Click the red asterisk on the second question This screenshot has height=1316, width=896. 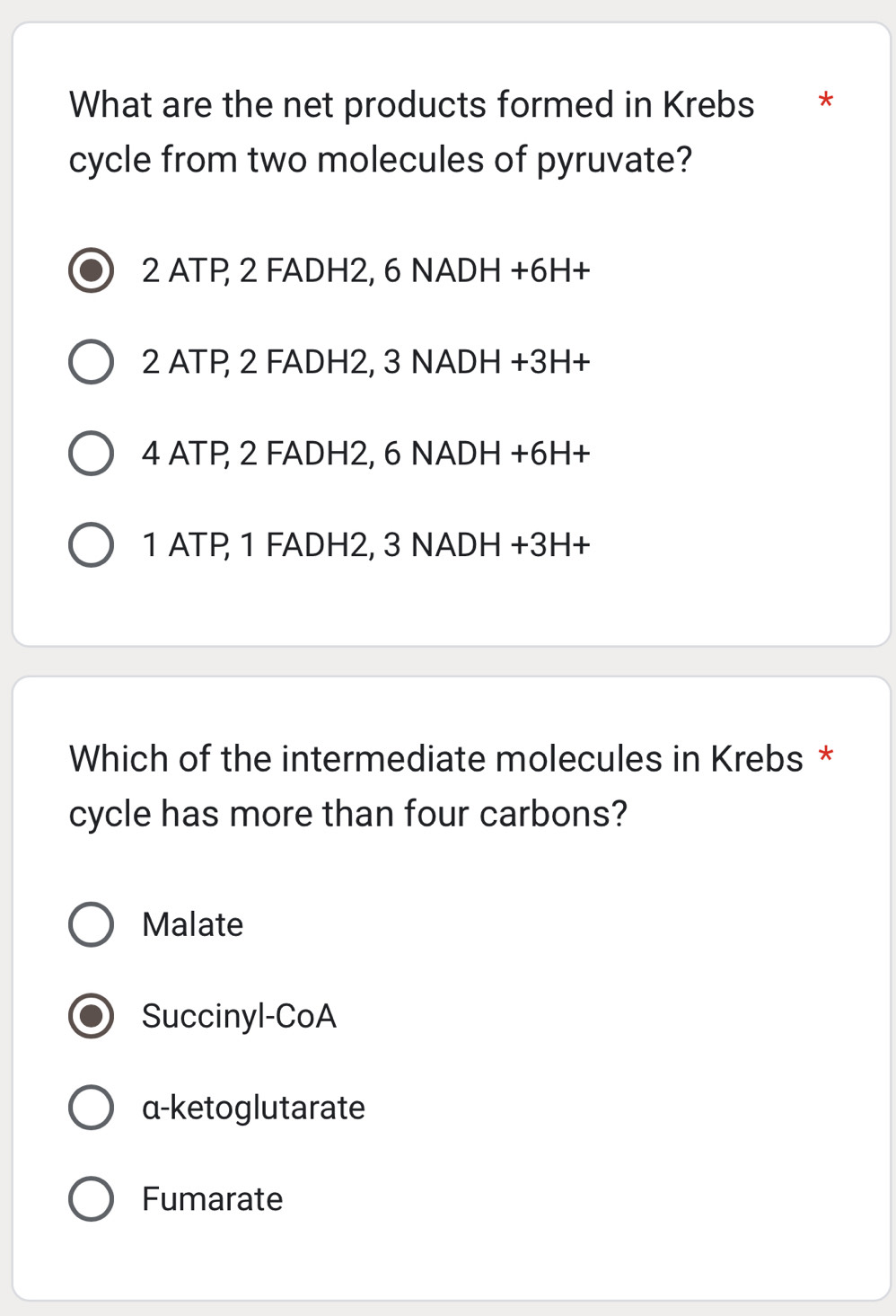(x=826, y=756)
